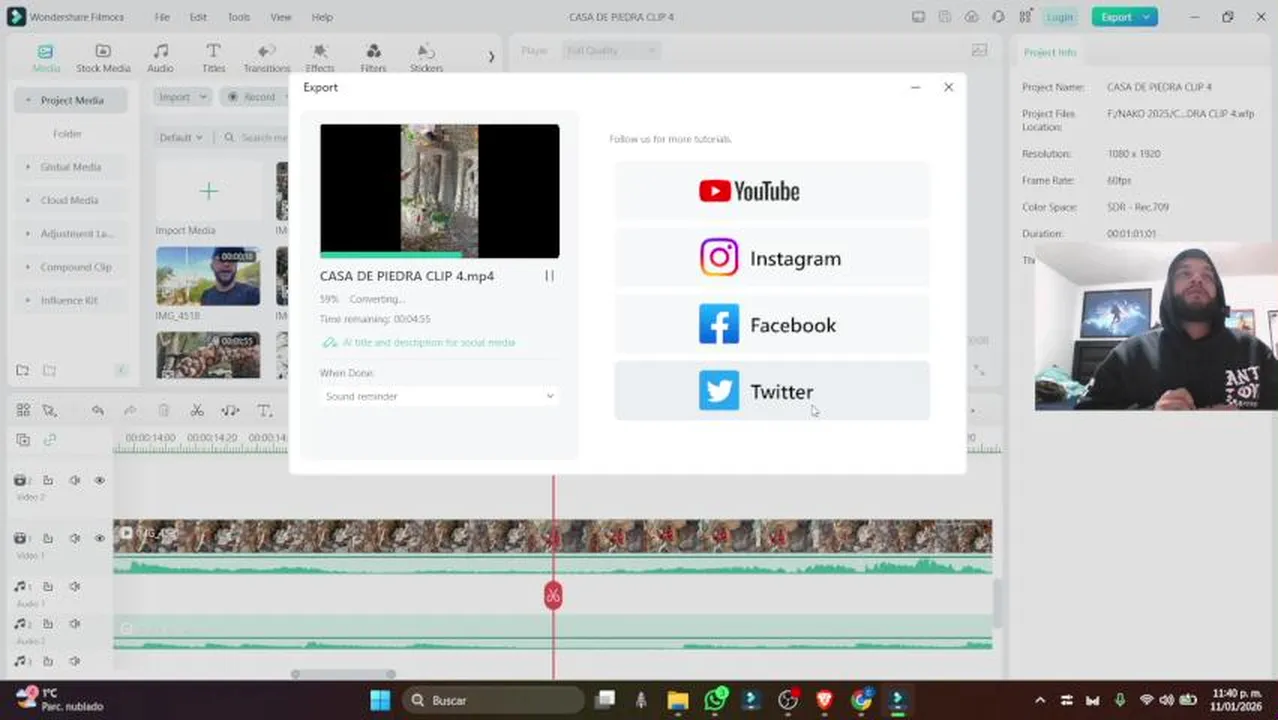Screen dimensions: 1278x720
Task: Open the View menu
Action: [281, 17]
